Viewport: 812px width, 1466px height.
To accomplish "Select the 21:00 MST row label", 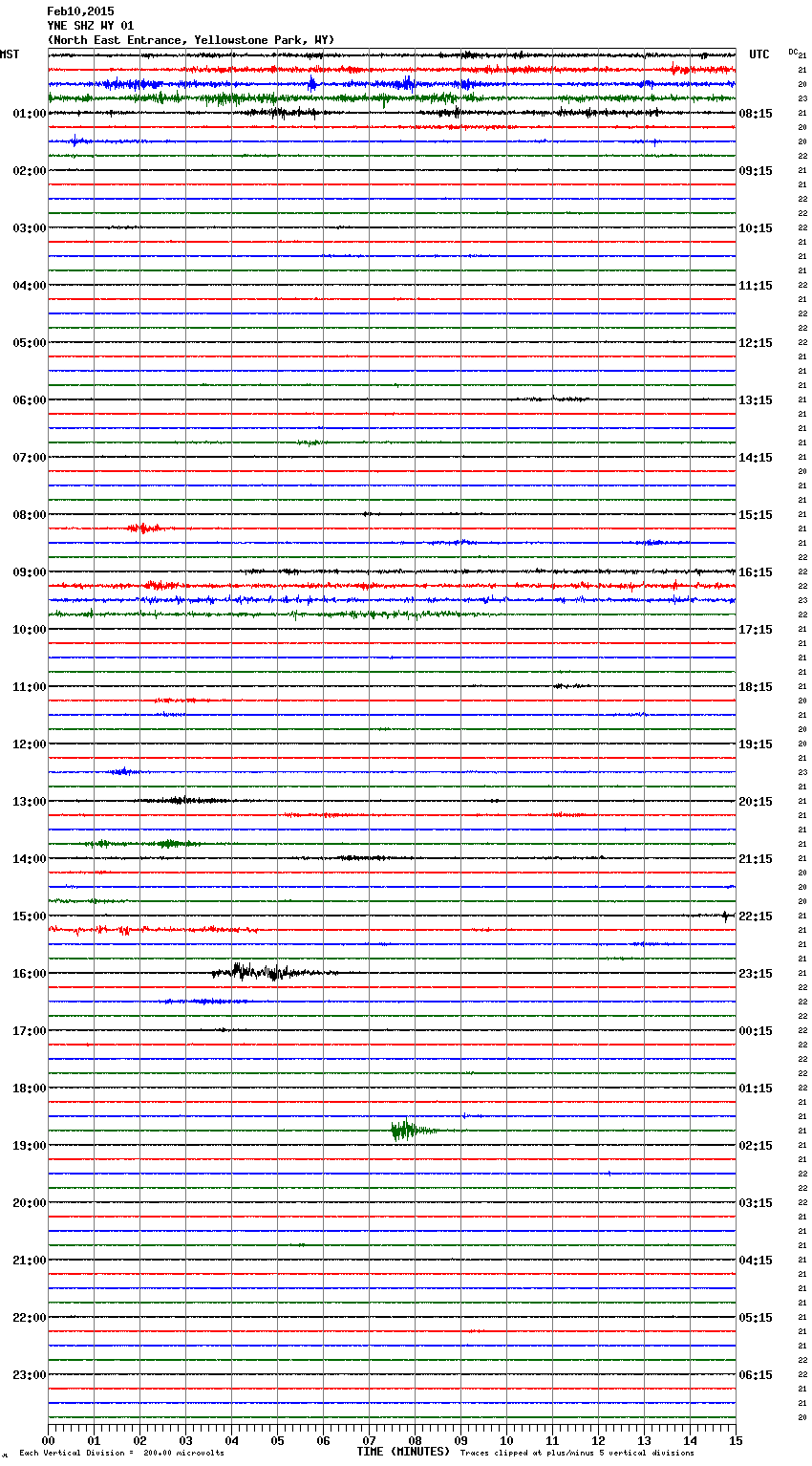I will click(30, 1261).
